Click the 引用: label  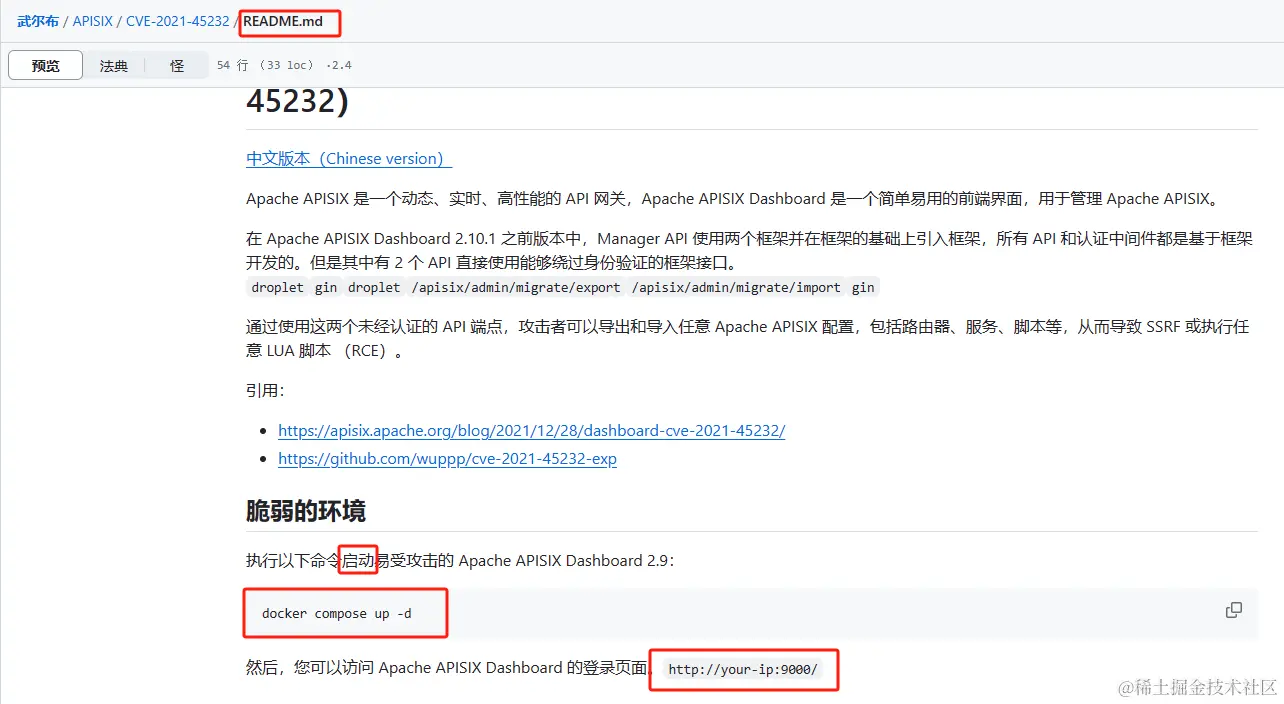(x=265, y=390)
